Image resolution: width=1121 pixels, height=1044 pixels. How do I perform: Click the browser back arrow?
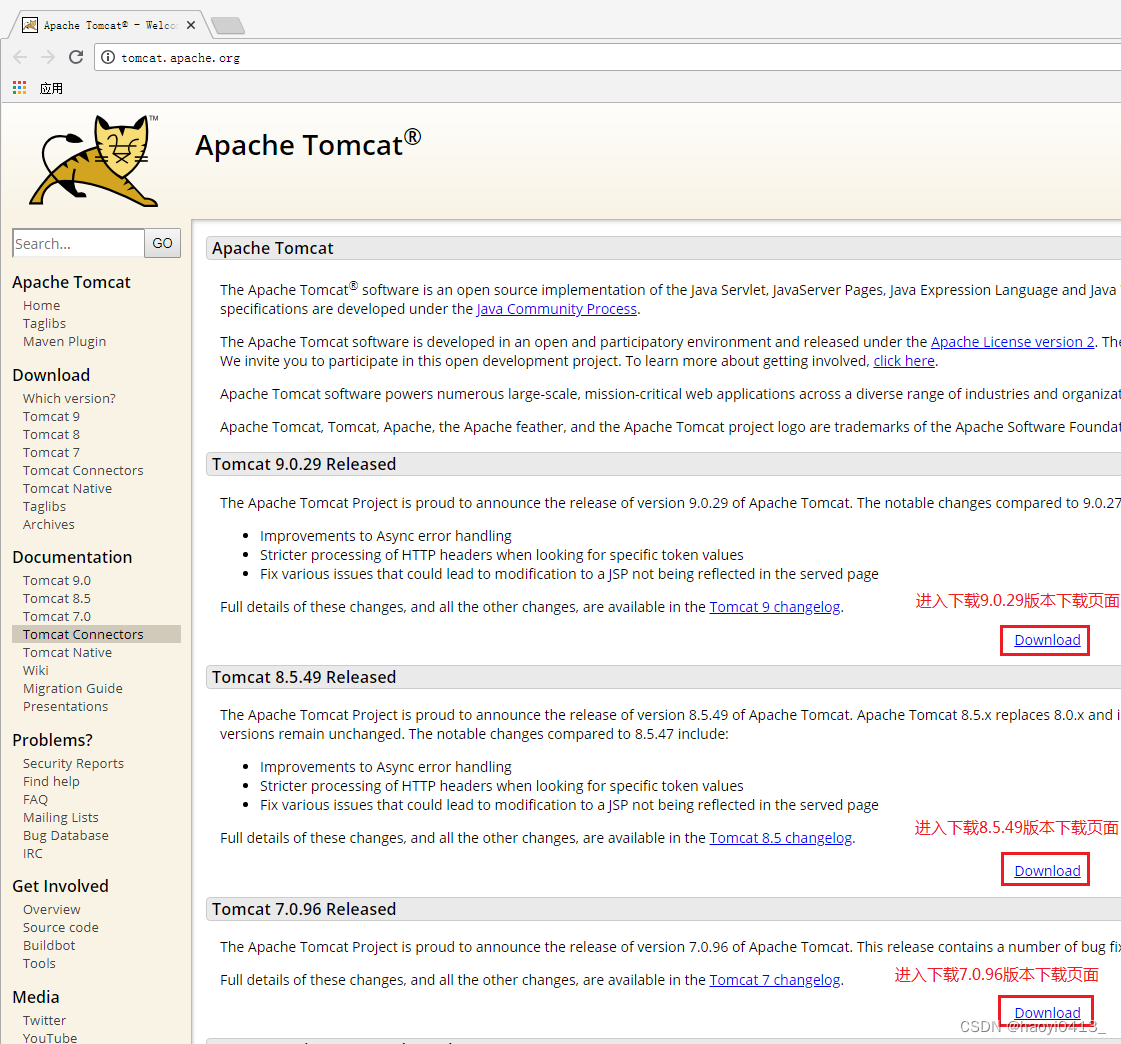[20, 57]
